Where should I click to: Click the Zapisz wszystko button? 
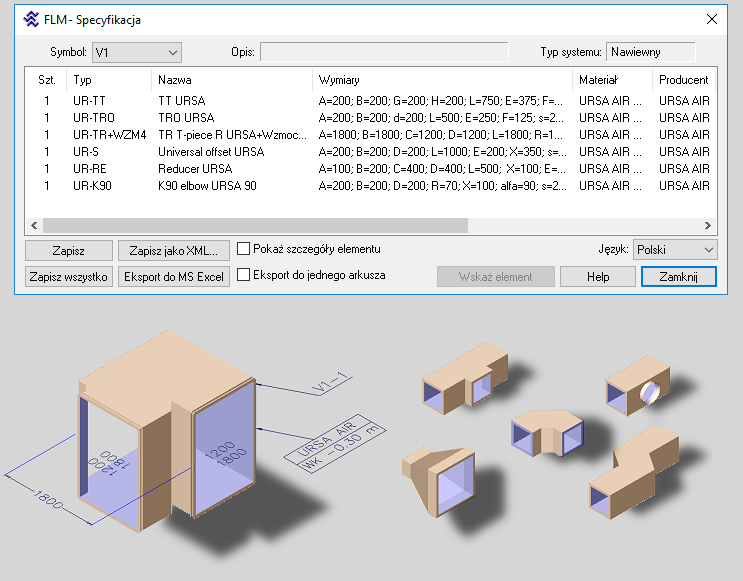tap(69, 276)
